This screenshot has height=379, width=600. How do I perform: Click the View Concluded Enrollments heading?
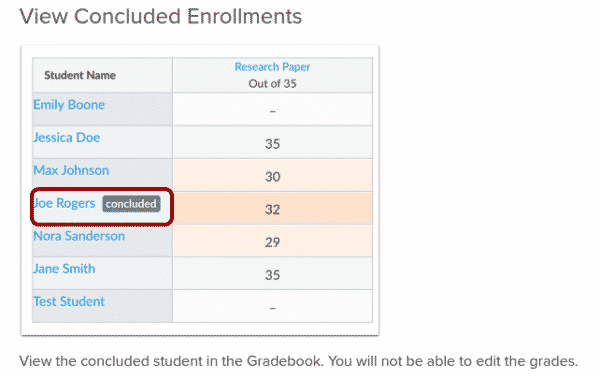[161, 16]
